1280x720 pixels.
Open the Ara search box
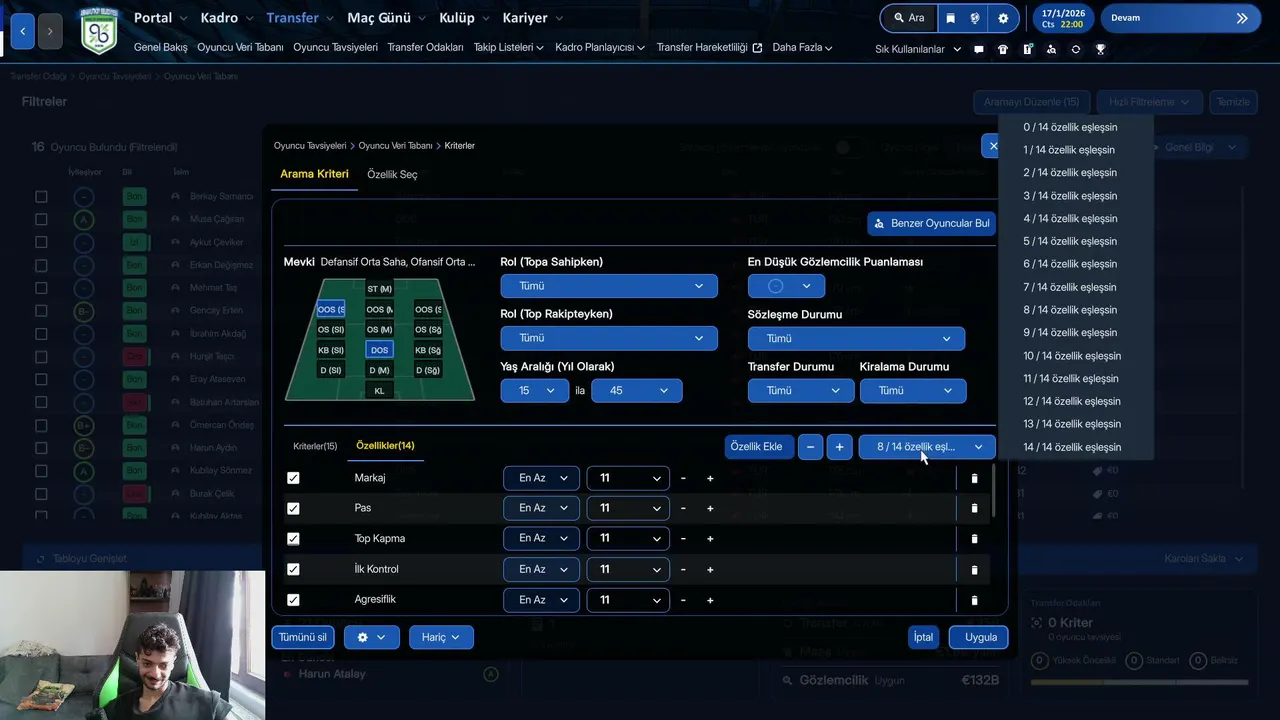(908, 18)
